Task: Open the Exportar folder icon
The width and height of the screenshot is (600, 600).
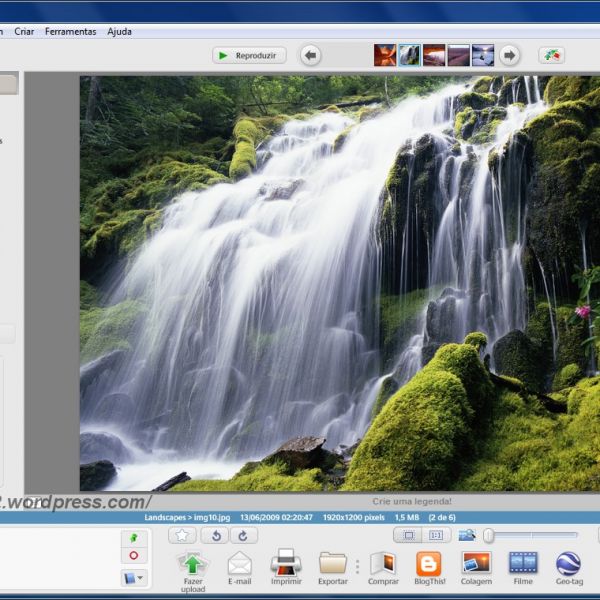Action: coord(332,564)
